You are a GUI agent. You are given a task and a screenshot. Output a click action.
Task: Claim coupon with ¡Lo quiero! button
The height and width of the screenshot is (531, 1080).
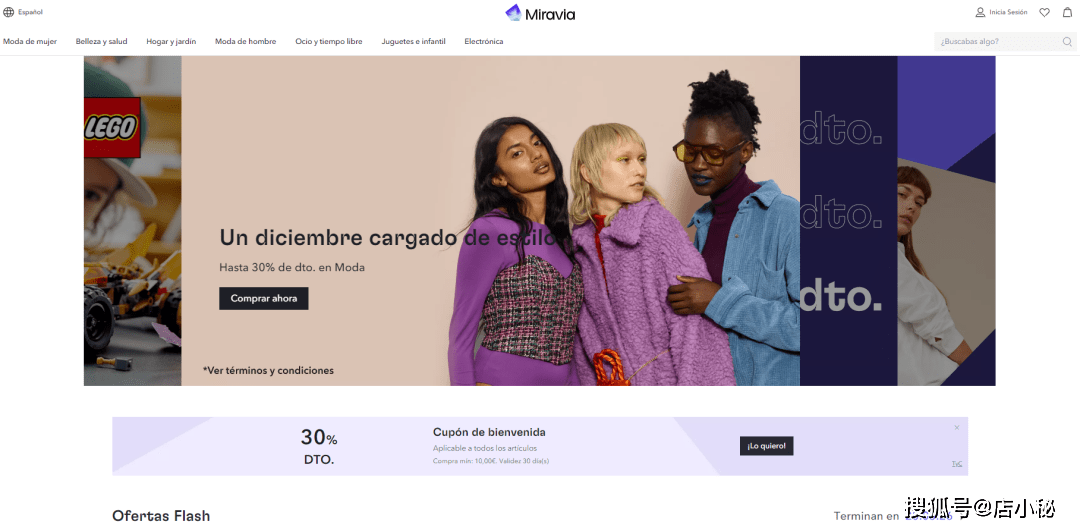point(767,446)
